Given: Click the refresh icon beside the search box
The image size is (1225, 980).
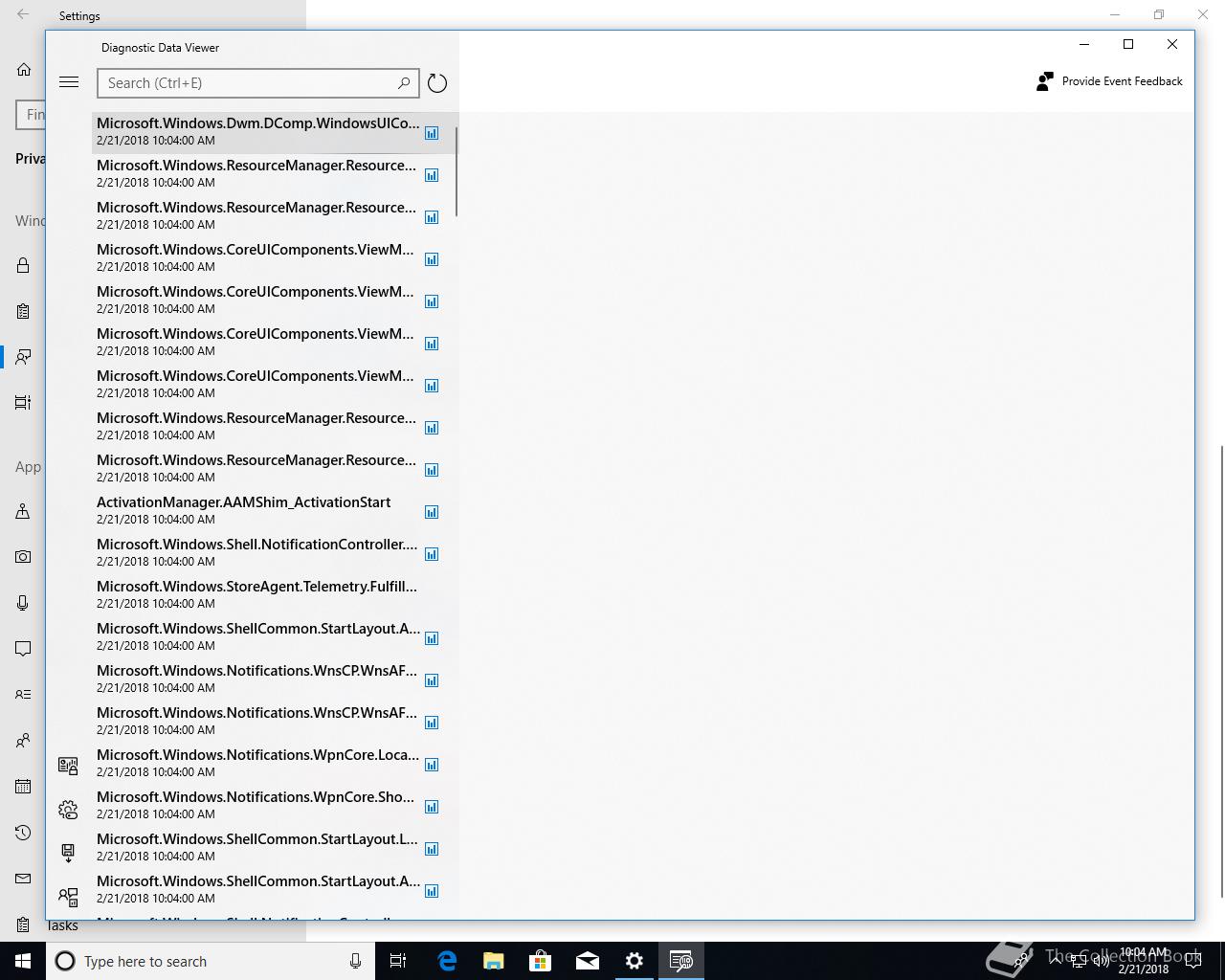Looking at the screenshot, I should click(x=437, y=83).
